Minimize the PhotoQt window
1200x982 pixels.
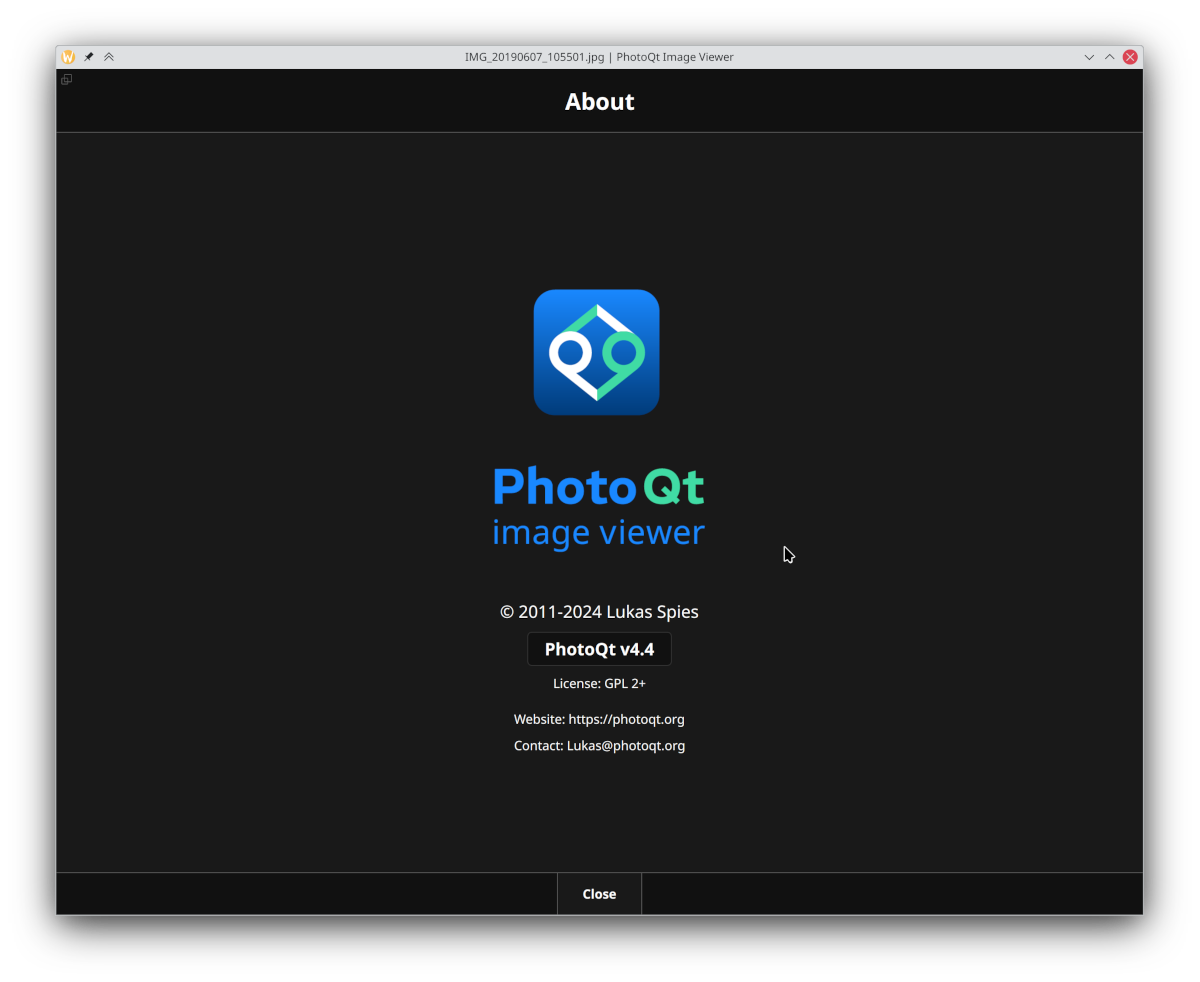coord(1089,57)
